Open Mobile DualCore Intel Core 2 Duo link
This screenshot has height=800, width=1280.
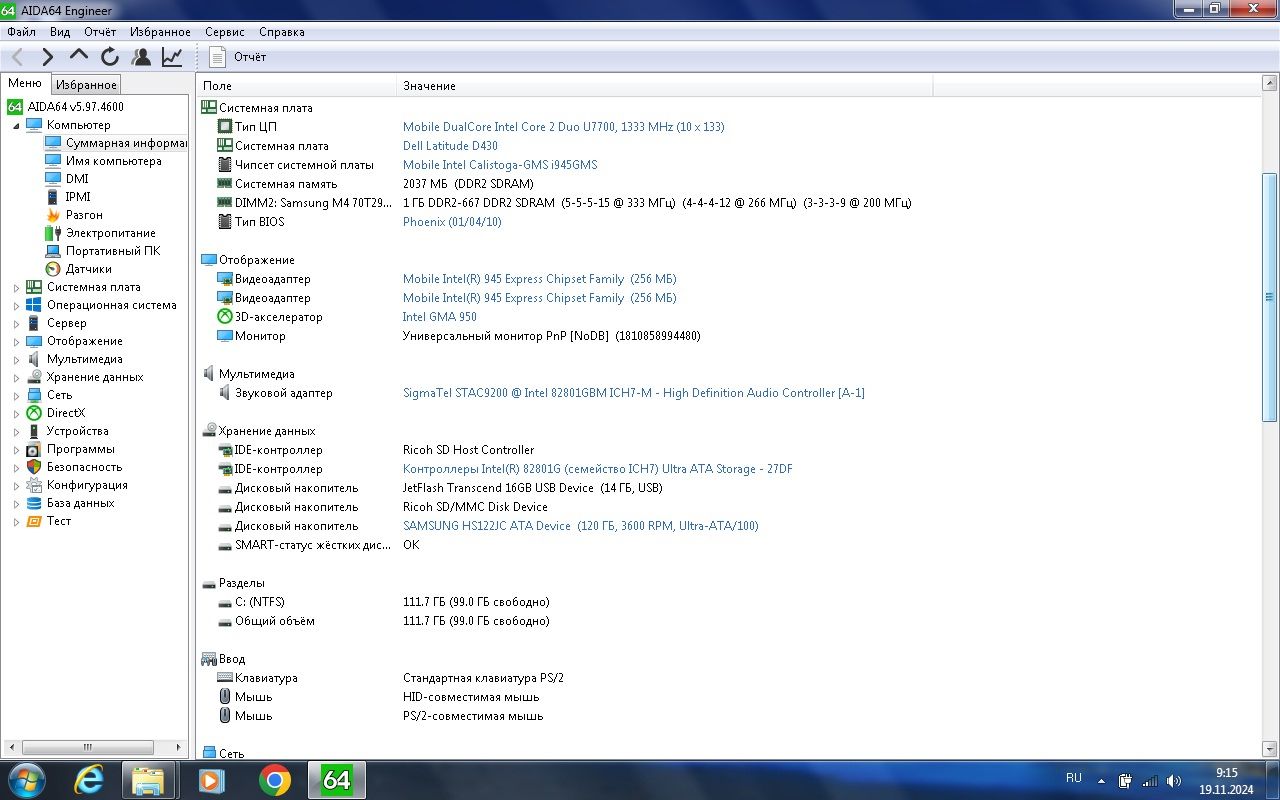click(563, 127)
